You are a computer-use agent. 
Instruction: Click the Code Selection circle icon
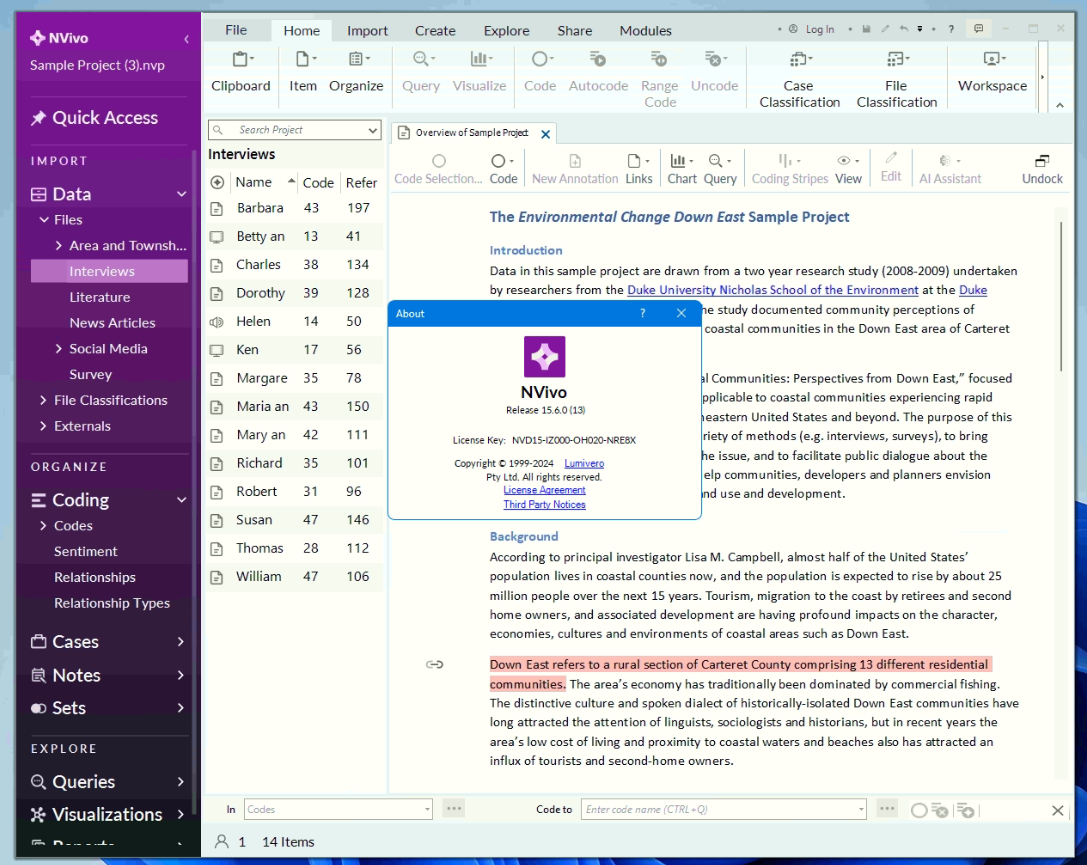(x=438, y=161)
